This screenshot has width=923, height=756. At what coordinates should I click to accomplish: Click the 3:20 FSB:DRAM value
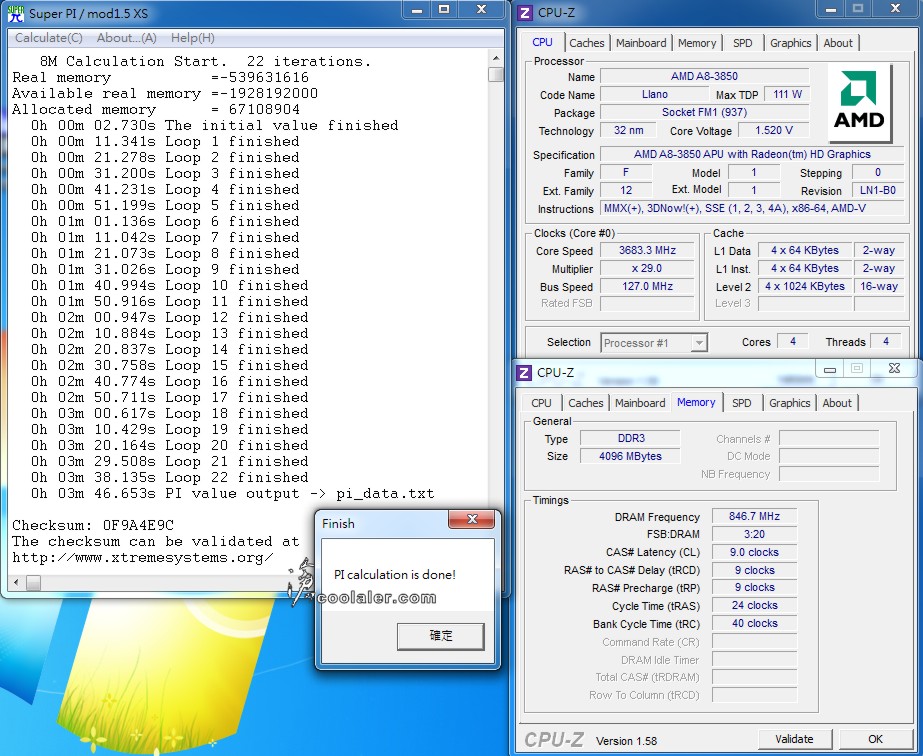[x=754, y=534]
